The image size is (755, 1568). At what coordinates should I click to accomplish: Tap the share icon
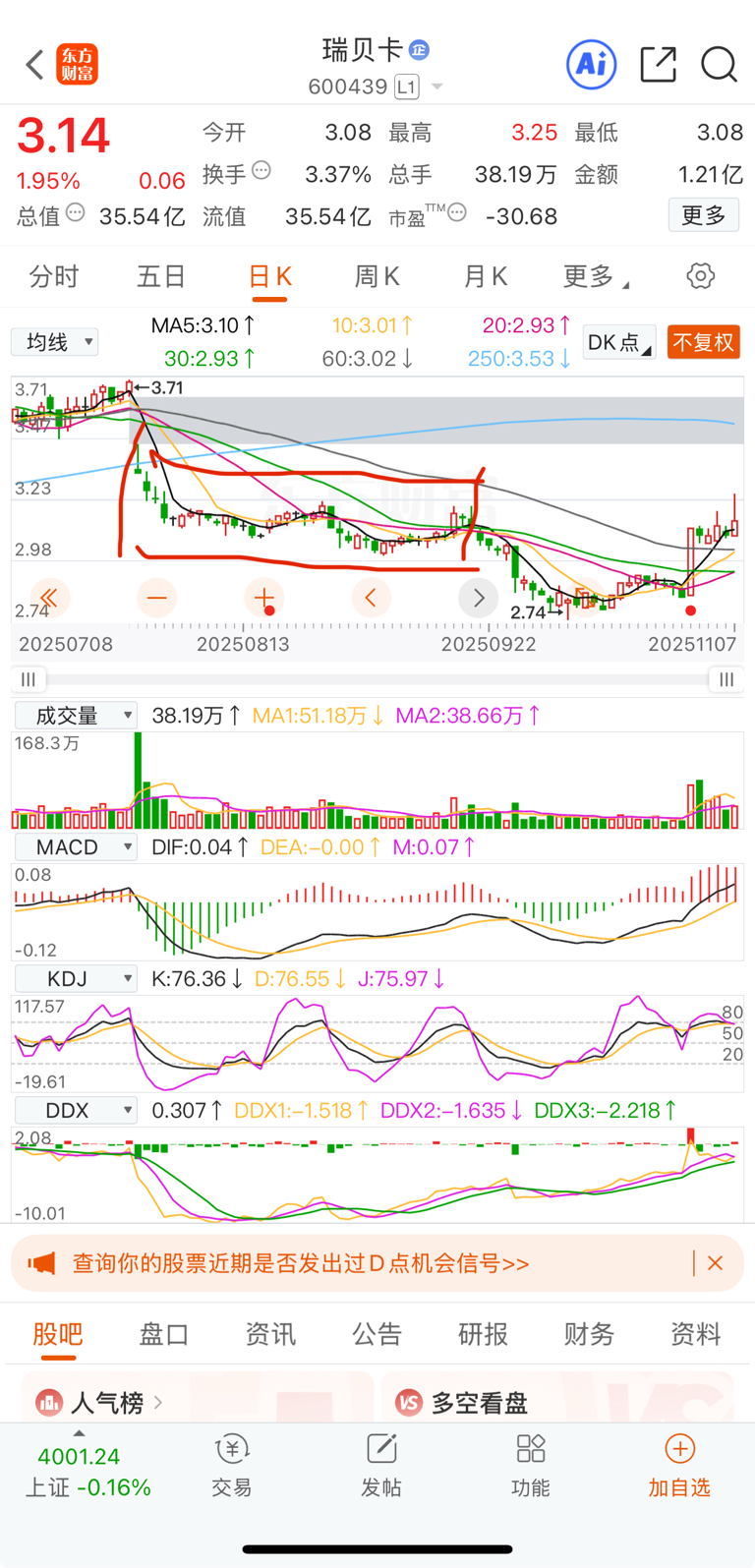(x=658, y=65)
